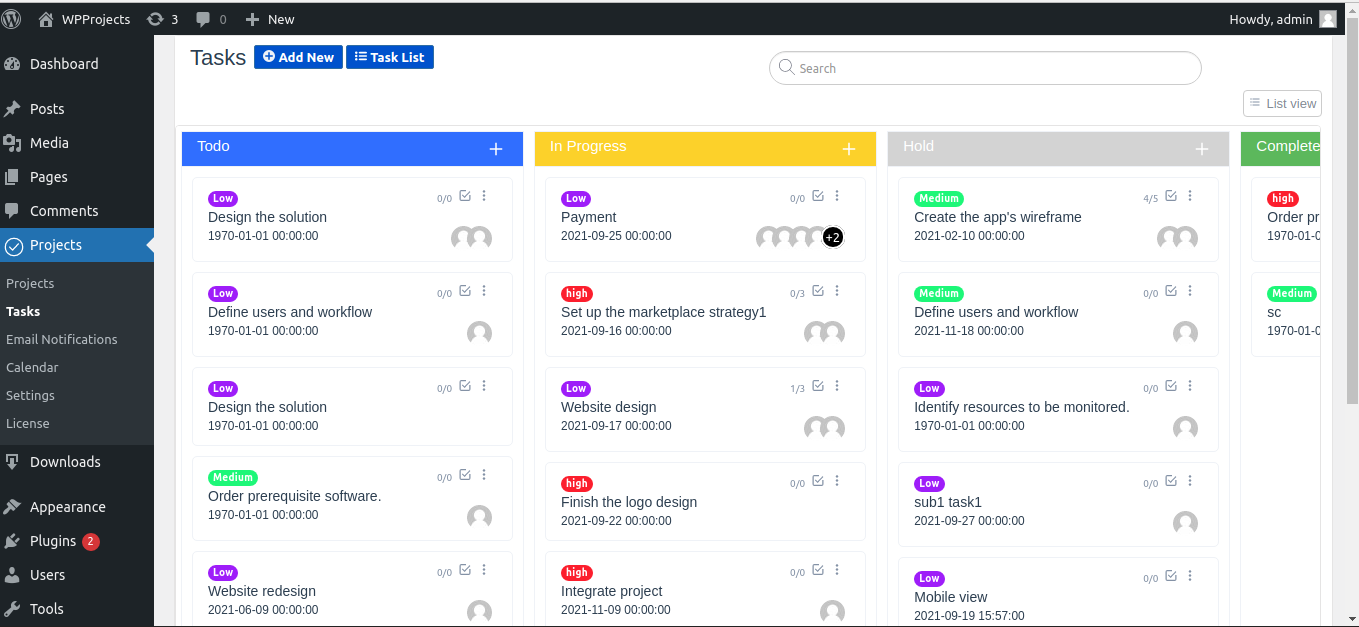
Task: Open the updates icon showing 3
Action: click(162, 19)
